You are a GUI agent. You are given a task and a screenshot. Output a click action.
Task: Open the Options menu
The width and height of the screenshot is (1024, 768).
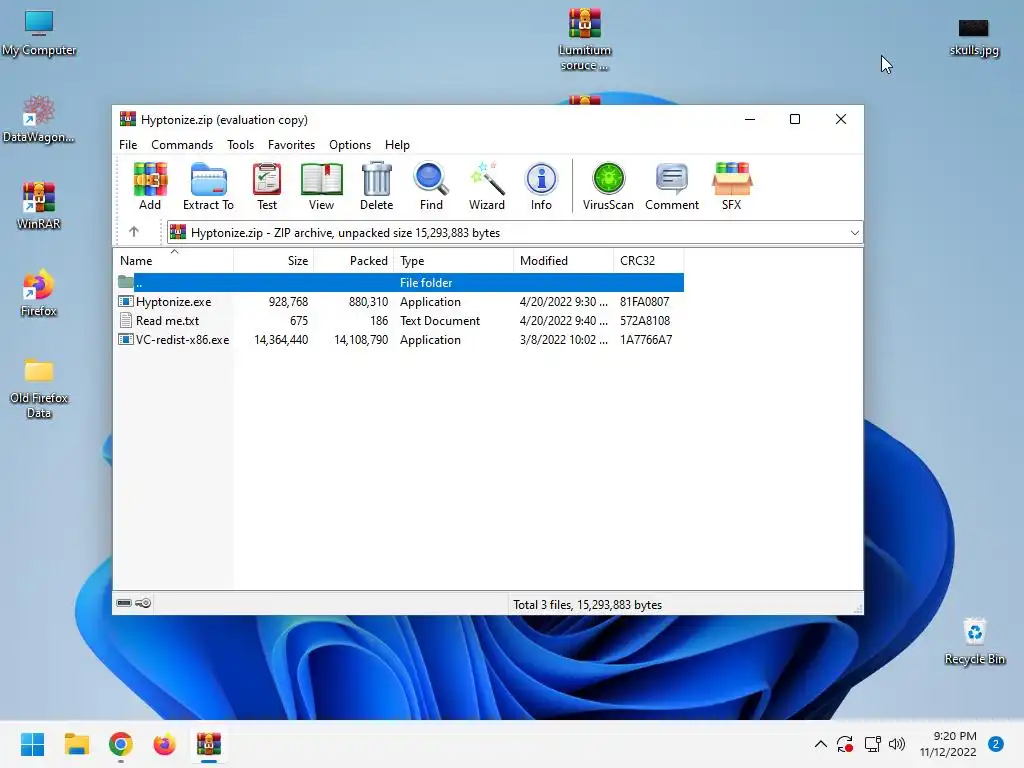pos(350,145)
